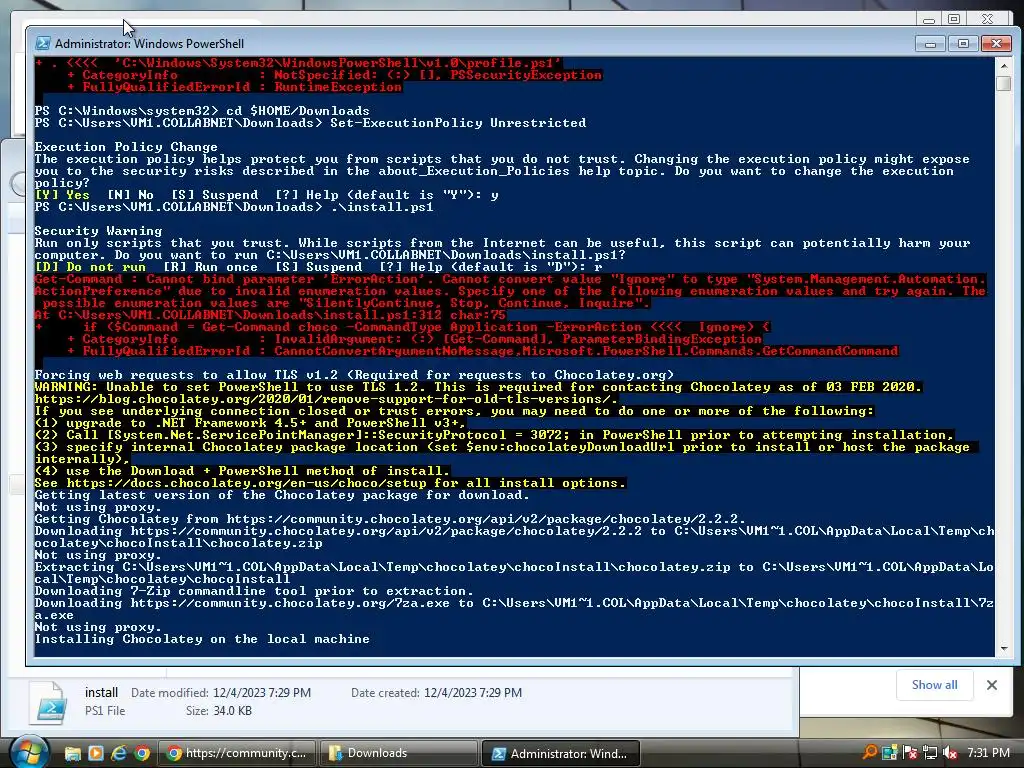Open Windows Explorer folder icon in quick launch
1024x768 pixels.
[72, 753]
